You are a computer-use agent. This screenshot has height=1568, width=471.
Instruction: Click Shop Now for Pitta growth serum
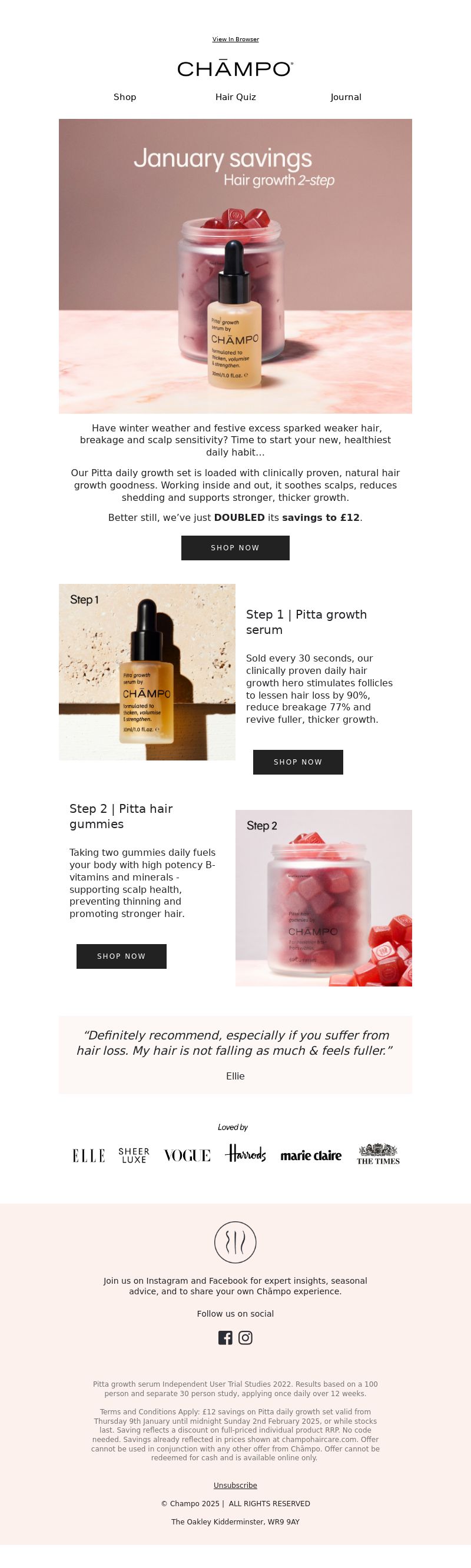tap(298, 762)
